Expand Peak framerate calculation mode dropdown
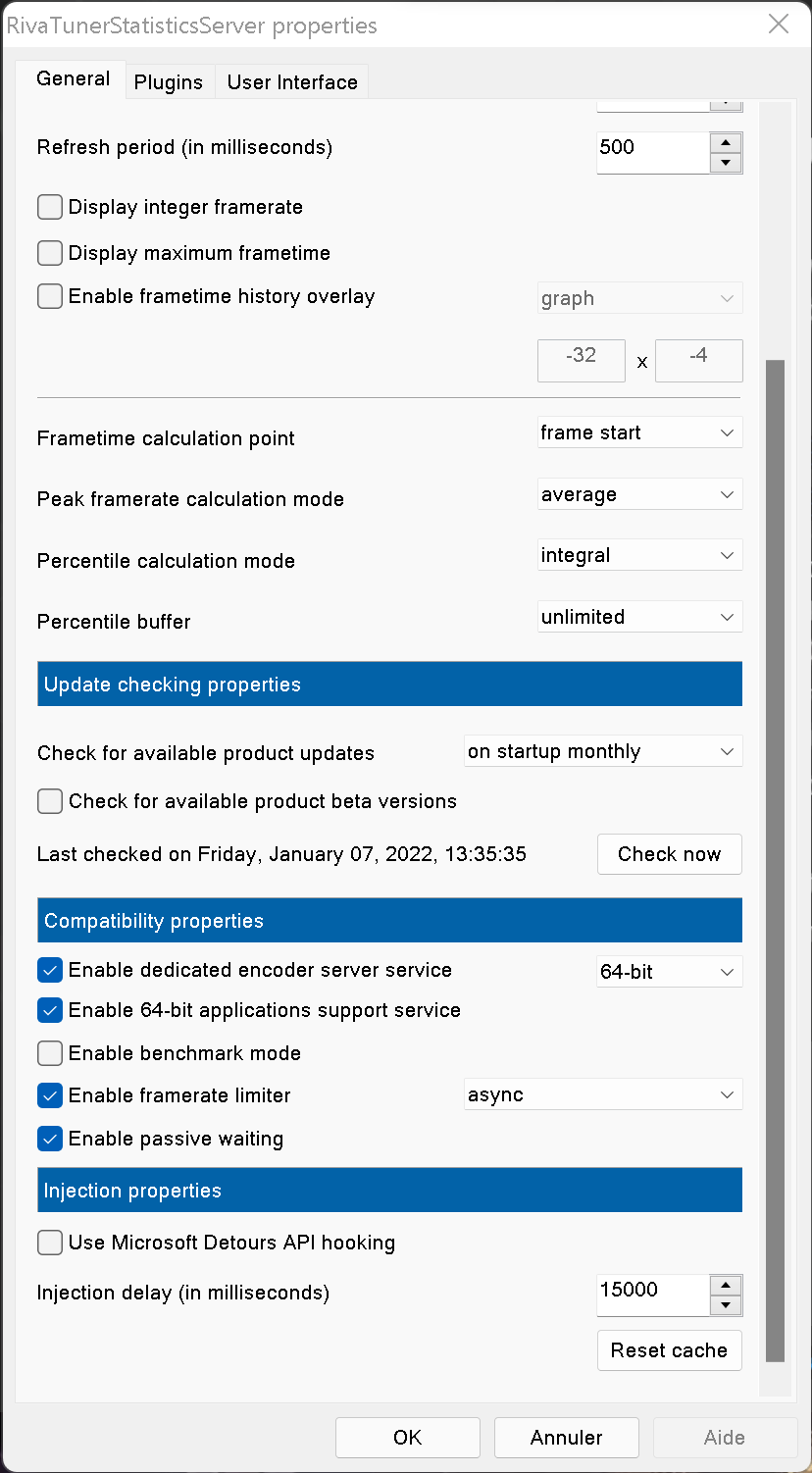812x1473 pixels. pos(639,494)
